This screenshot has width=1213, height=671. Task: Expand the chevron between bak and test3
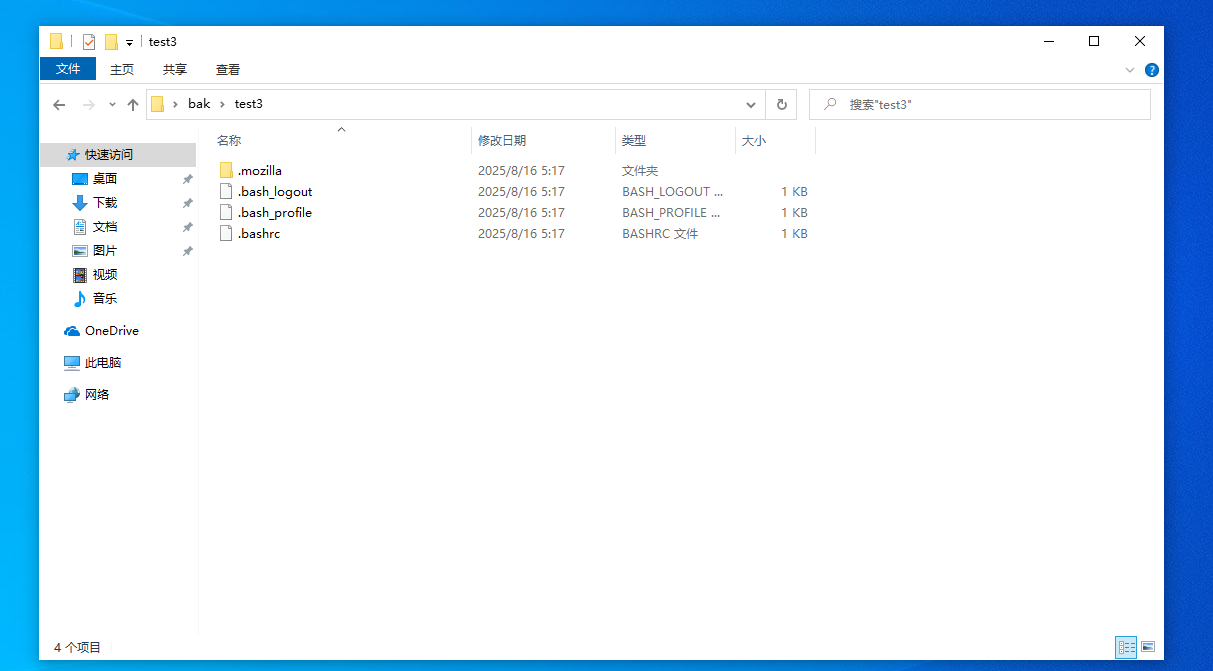point(222,104)
